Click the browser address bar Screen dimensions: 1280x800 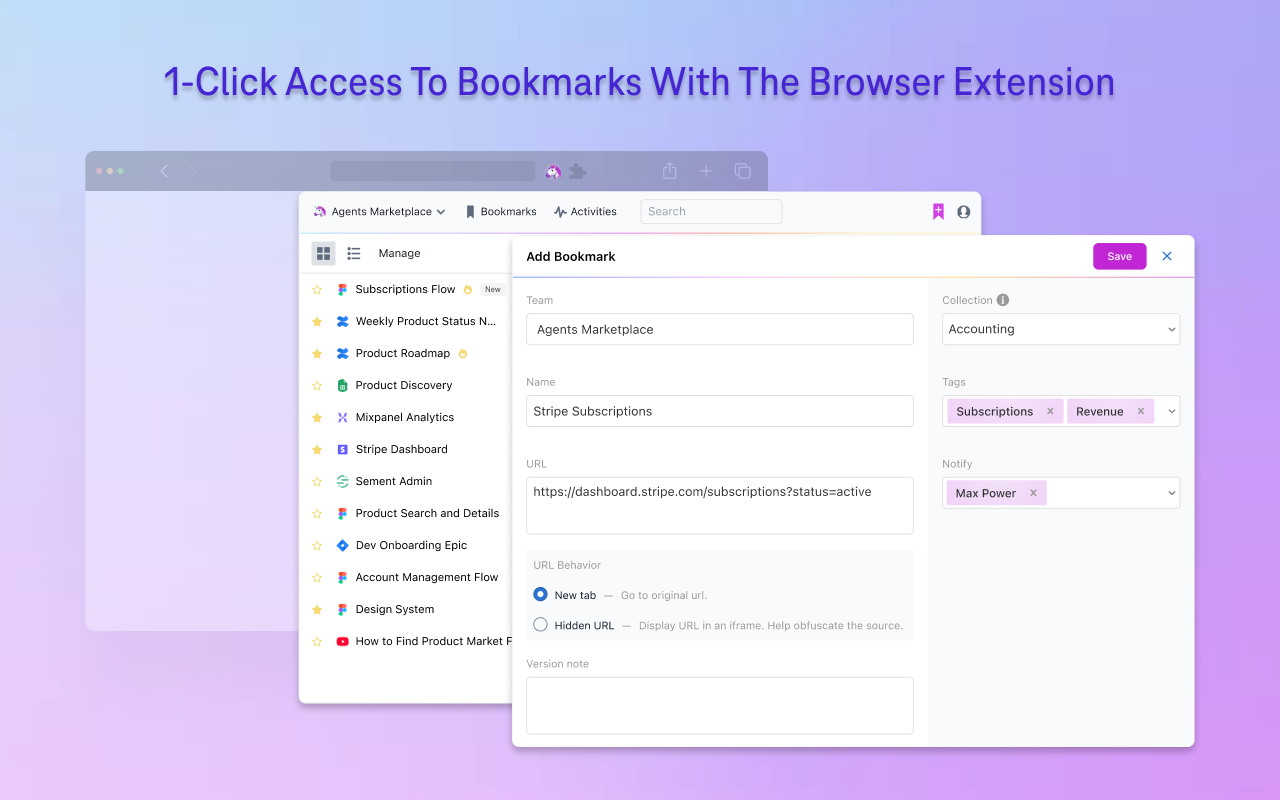(433, 171)
